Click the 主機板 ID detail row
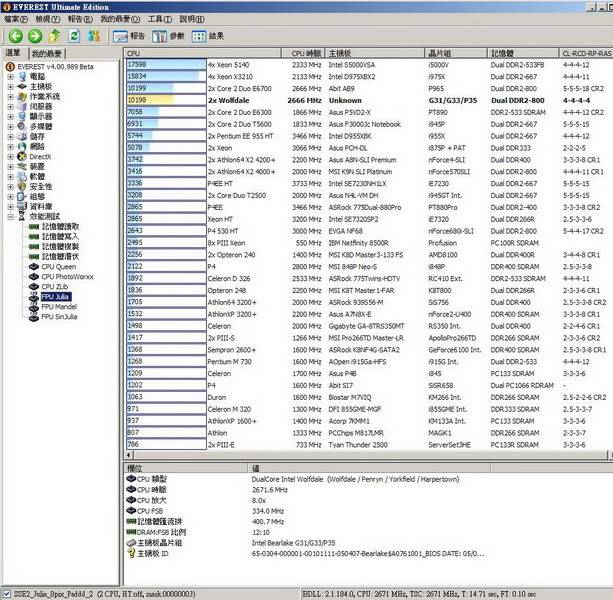Viewport: 613px width, 600px height. coord(305,554)
